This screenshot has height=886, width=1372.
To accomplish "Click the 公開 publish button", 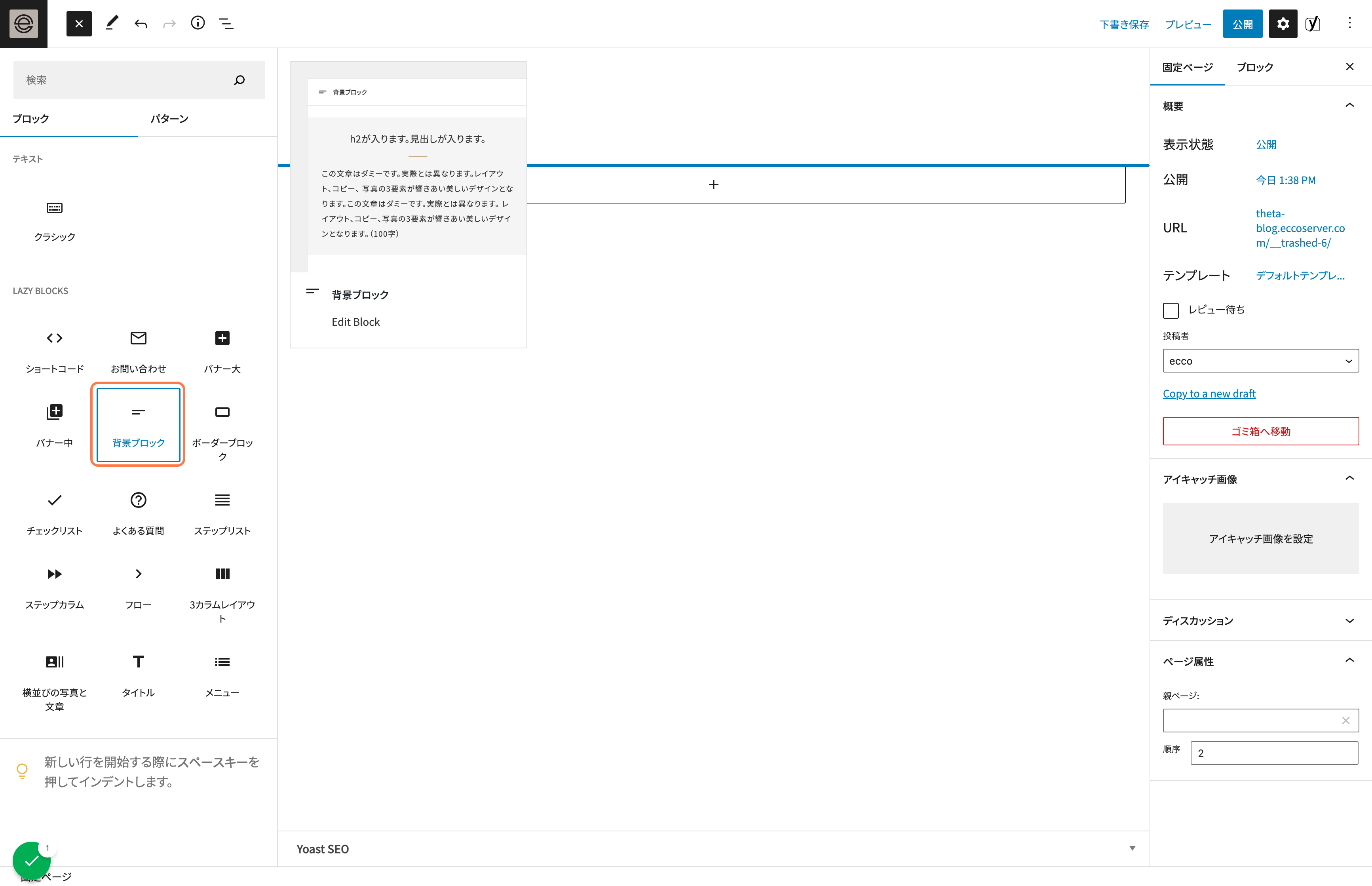I will (1242, 24).
